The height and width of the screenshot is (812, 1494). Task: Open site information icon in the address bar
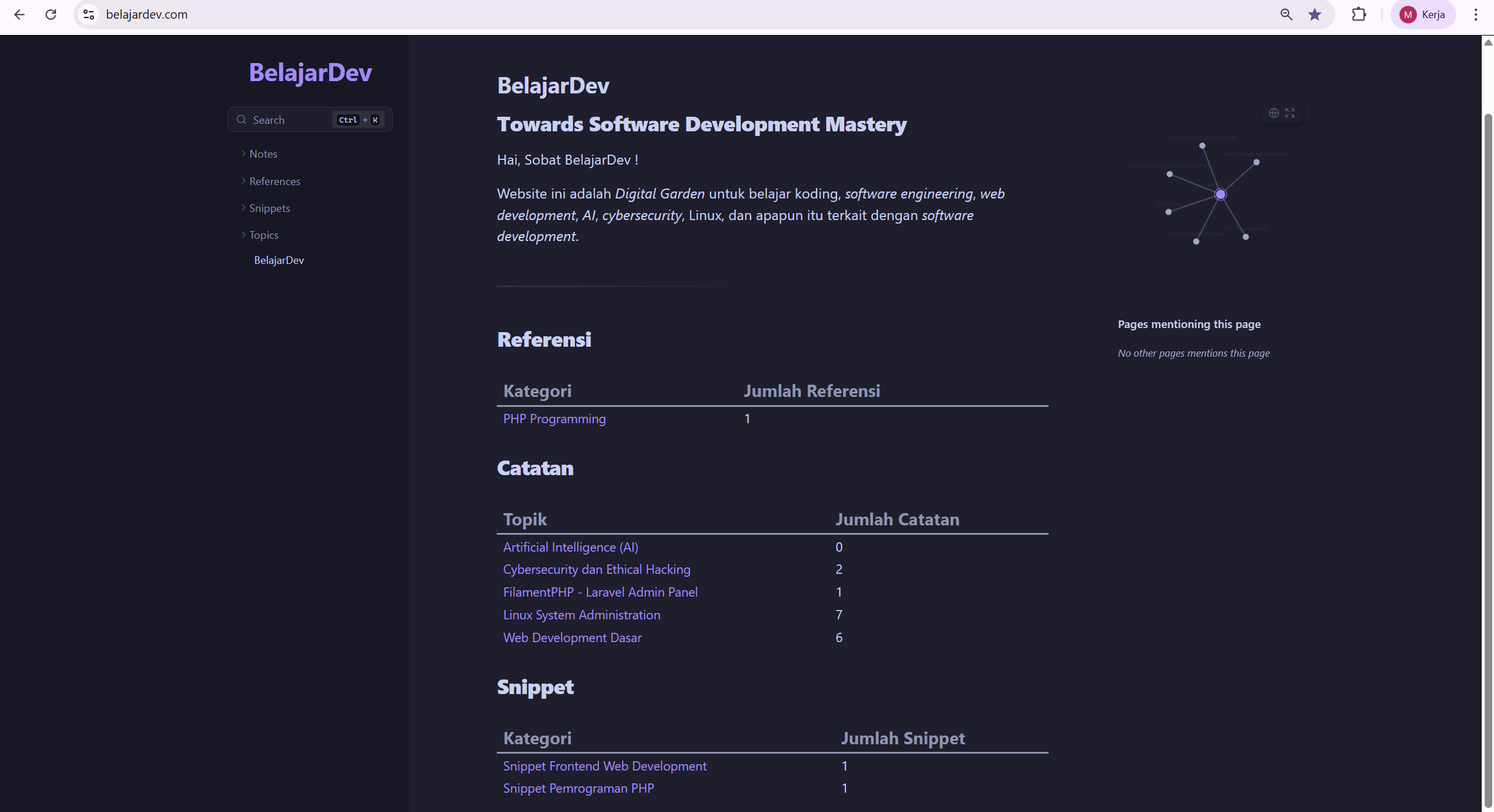click(88, 14)
